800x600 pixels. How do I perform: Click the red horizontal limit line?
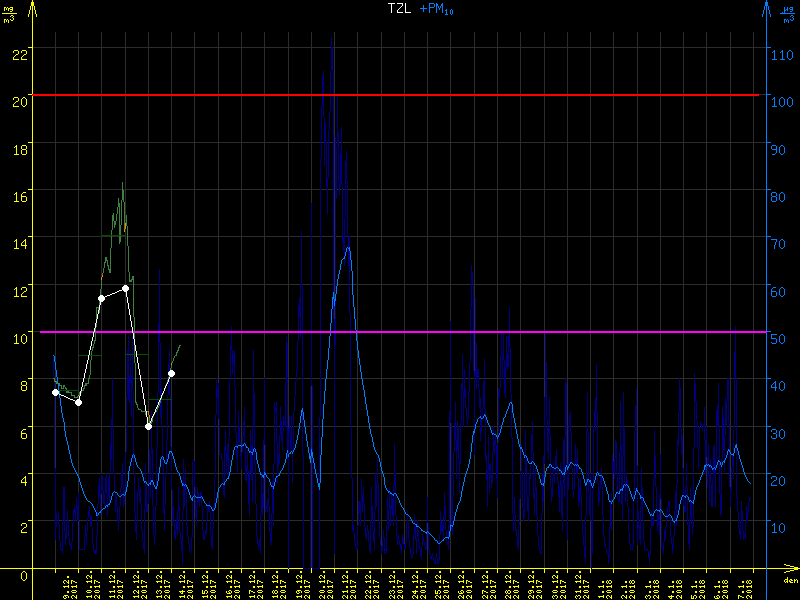[x=400, y=95]
